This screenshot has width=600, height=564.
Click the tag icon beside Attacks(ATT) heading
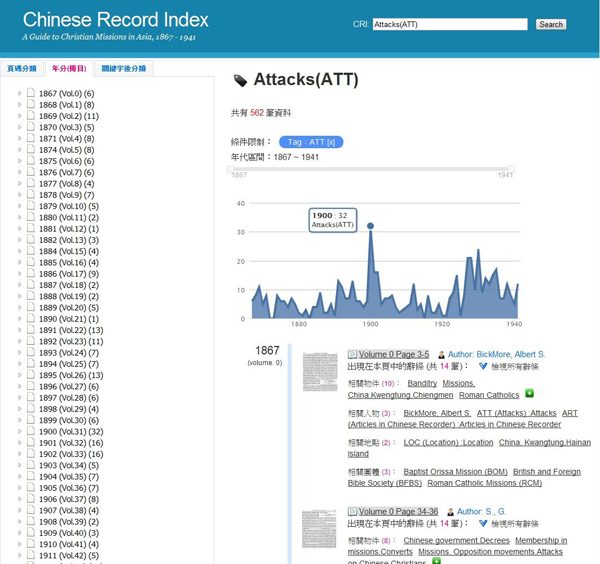tap(240, 81)
